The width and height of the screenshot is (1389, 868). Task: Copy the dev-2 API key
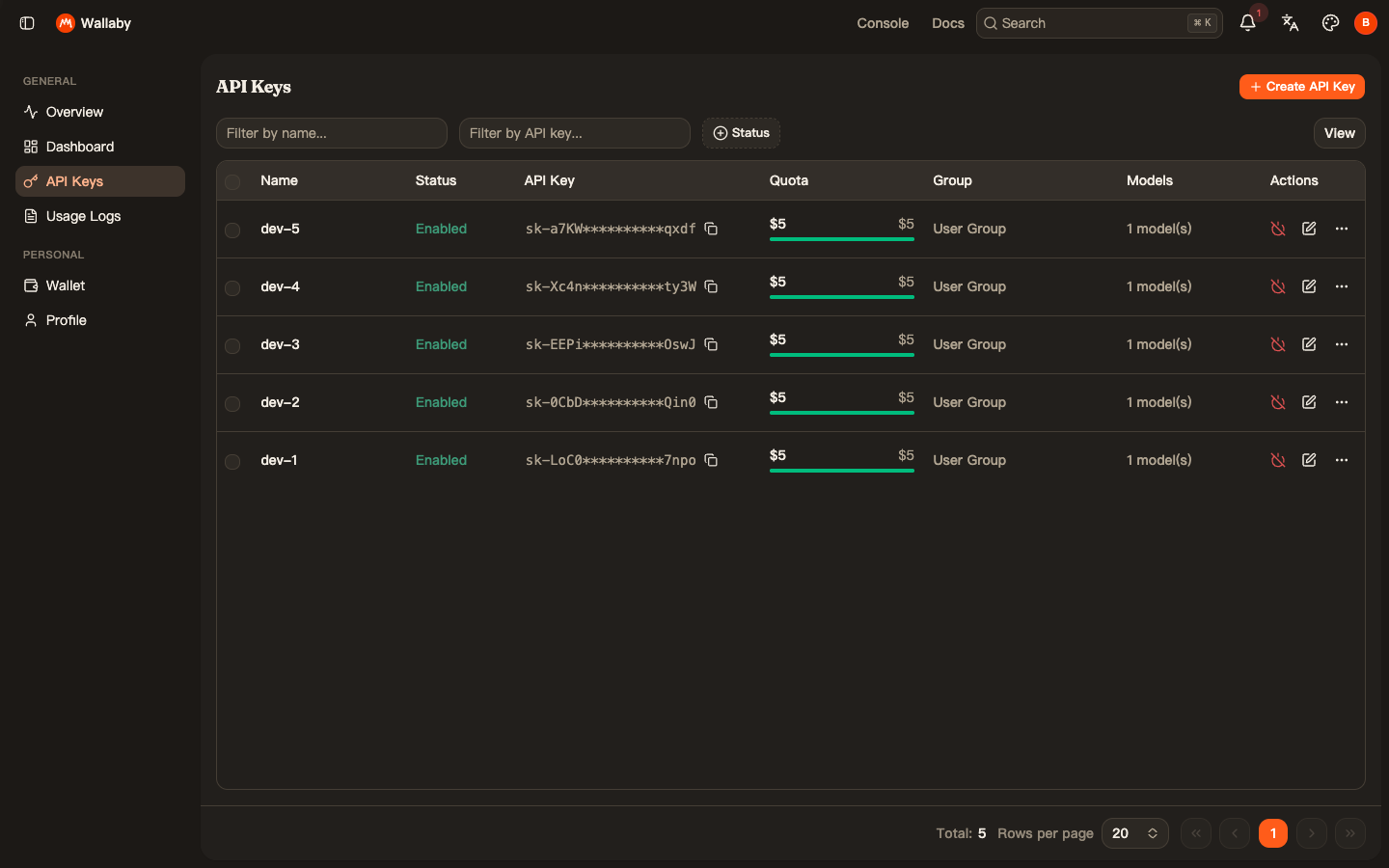(711, 402)
